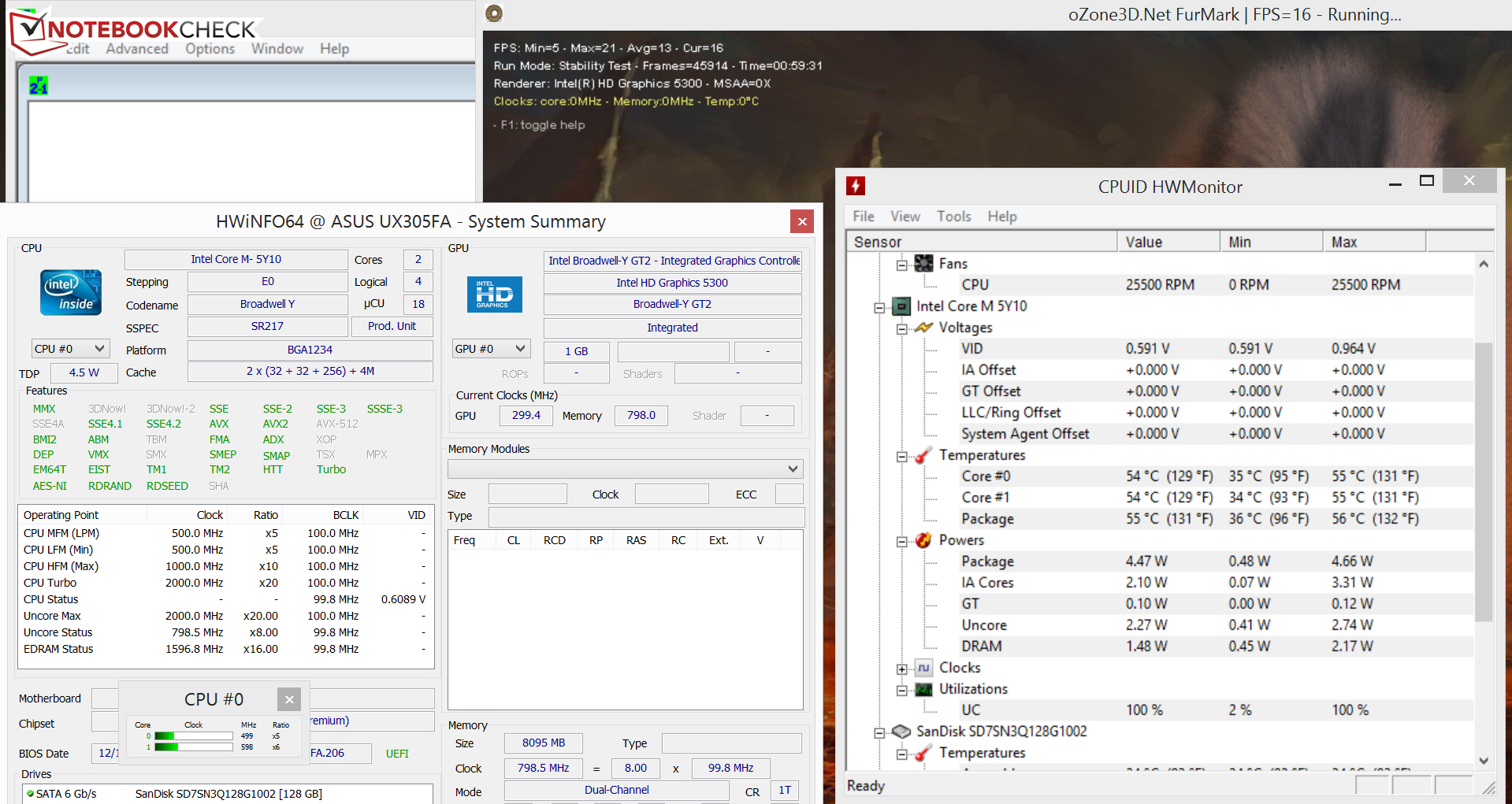Screen dimensions: 1512x804
Task: Click the UEFI label beside BIOS version
Action: 397,754
